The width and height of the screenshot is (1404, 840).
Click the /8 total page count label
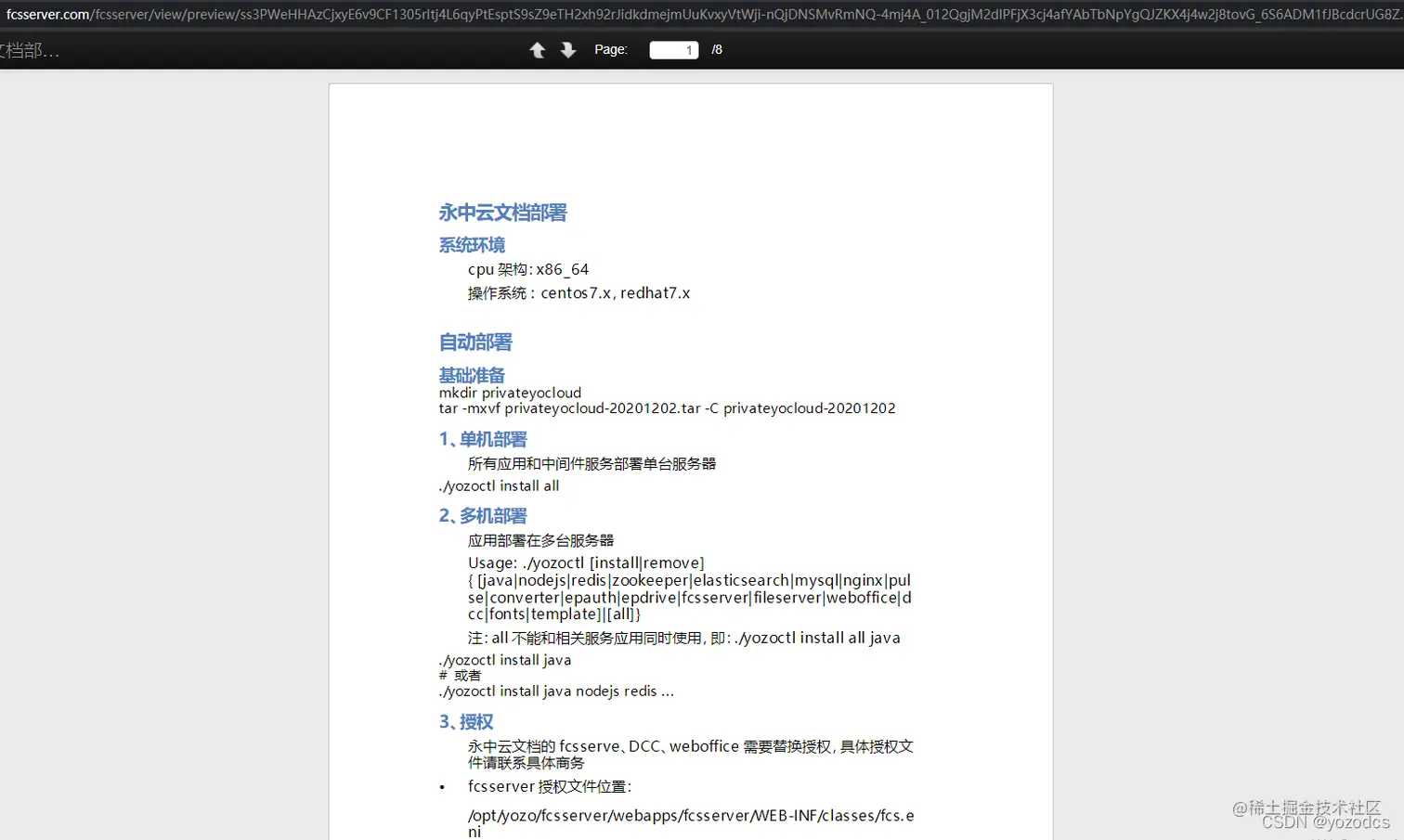coord(716,49)
